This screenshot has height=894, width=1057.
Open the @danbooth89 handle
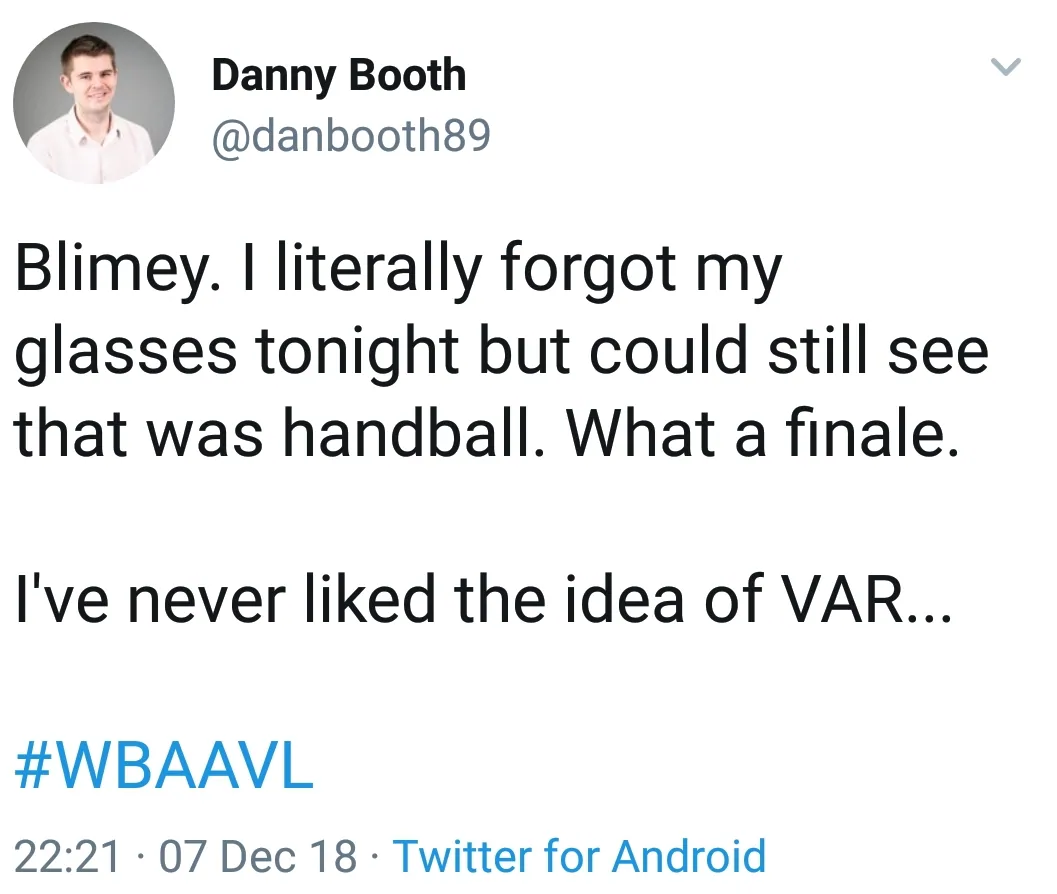pos(350,135)
